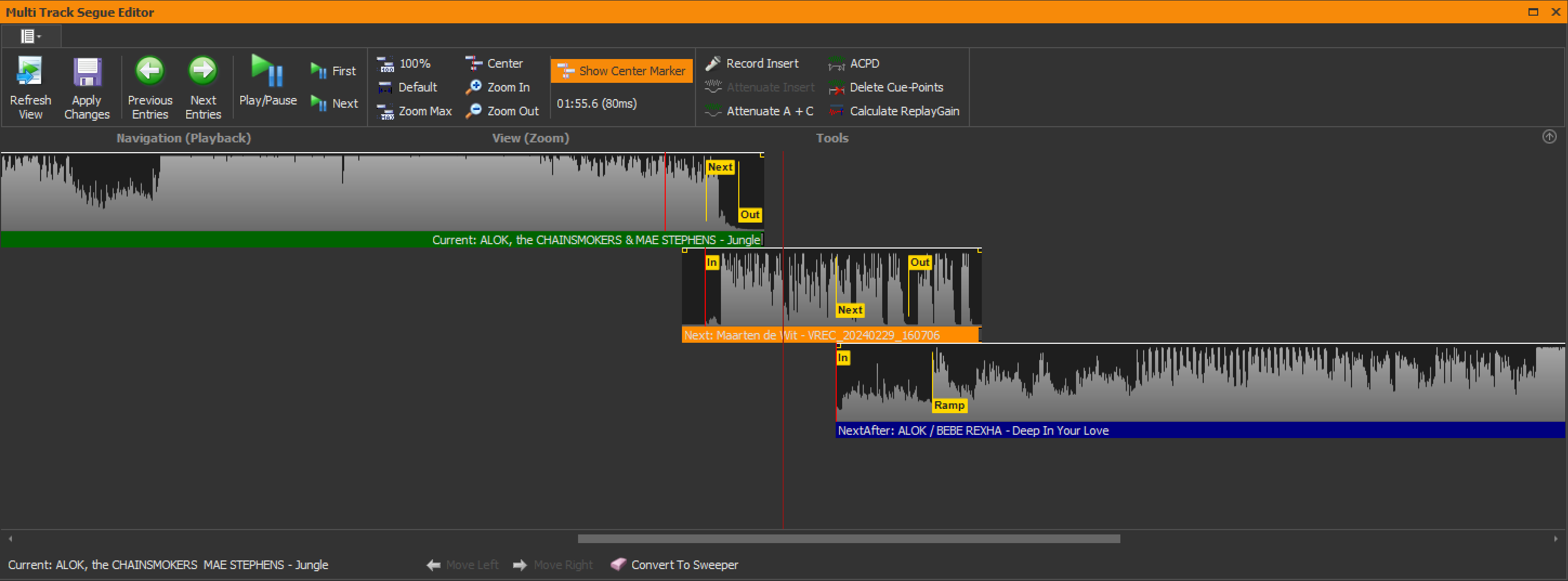Set view zoom to 100%
This screenshot has width=1568, height=581.
pyautogui.click(x=404, y=63)
